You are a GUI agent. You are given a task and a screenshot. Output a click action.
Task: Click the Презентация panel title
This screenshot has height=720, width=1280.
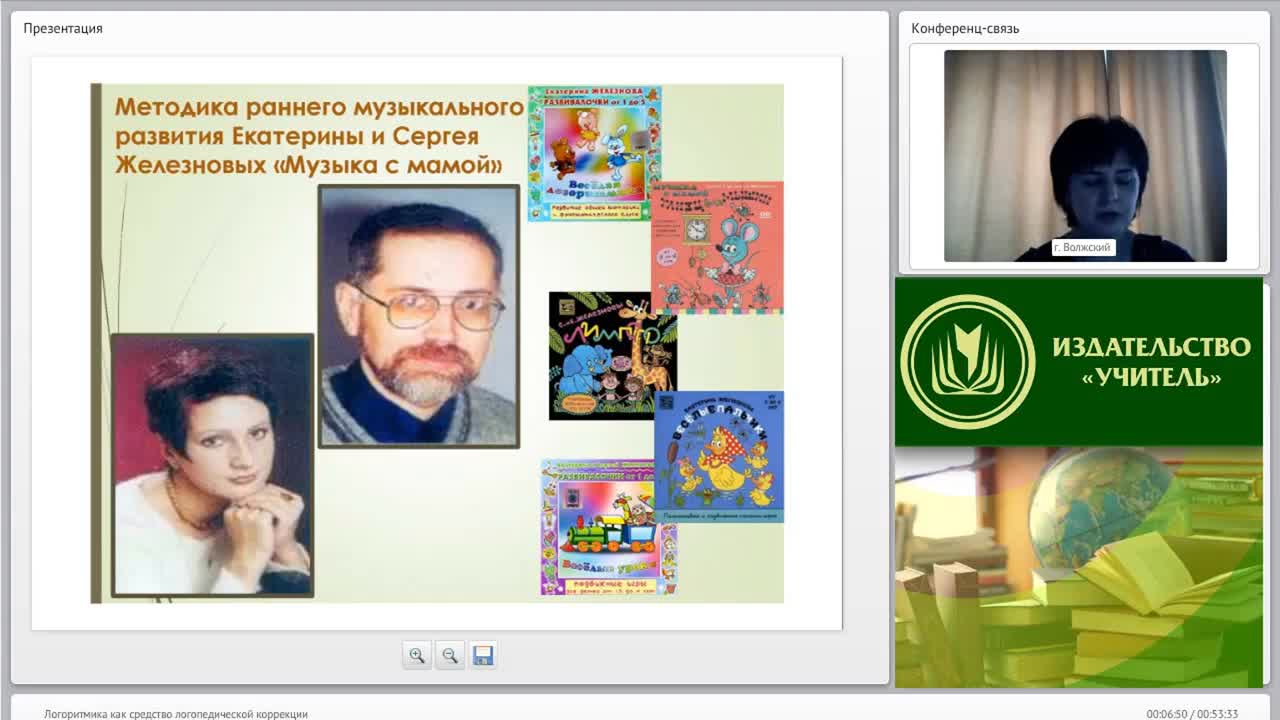click(x=63, y=28)
